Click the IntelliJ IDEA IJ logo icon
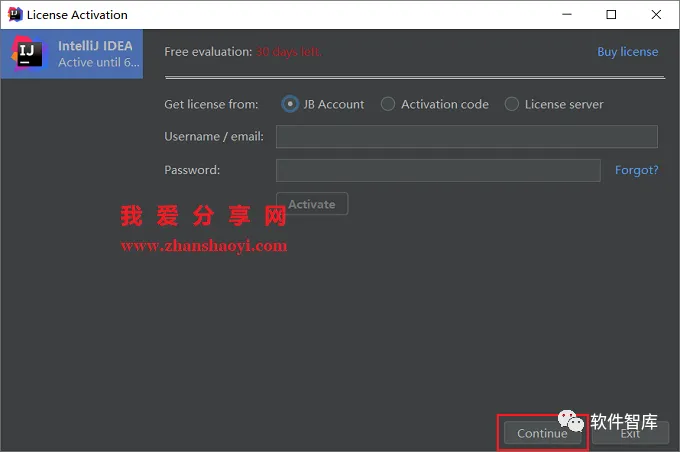Viewport: 680px width, 452px height. 28,54
